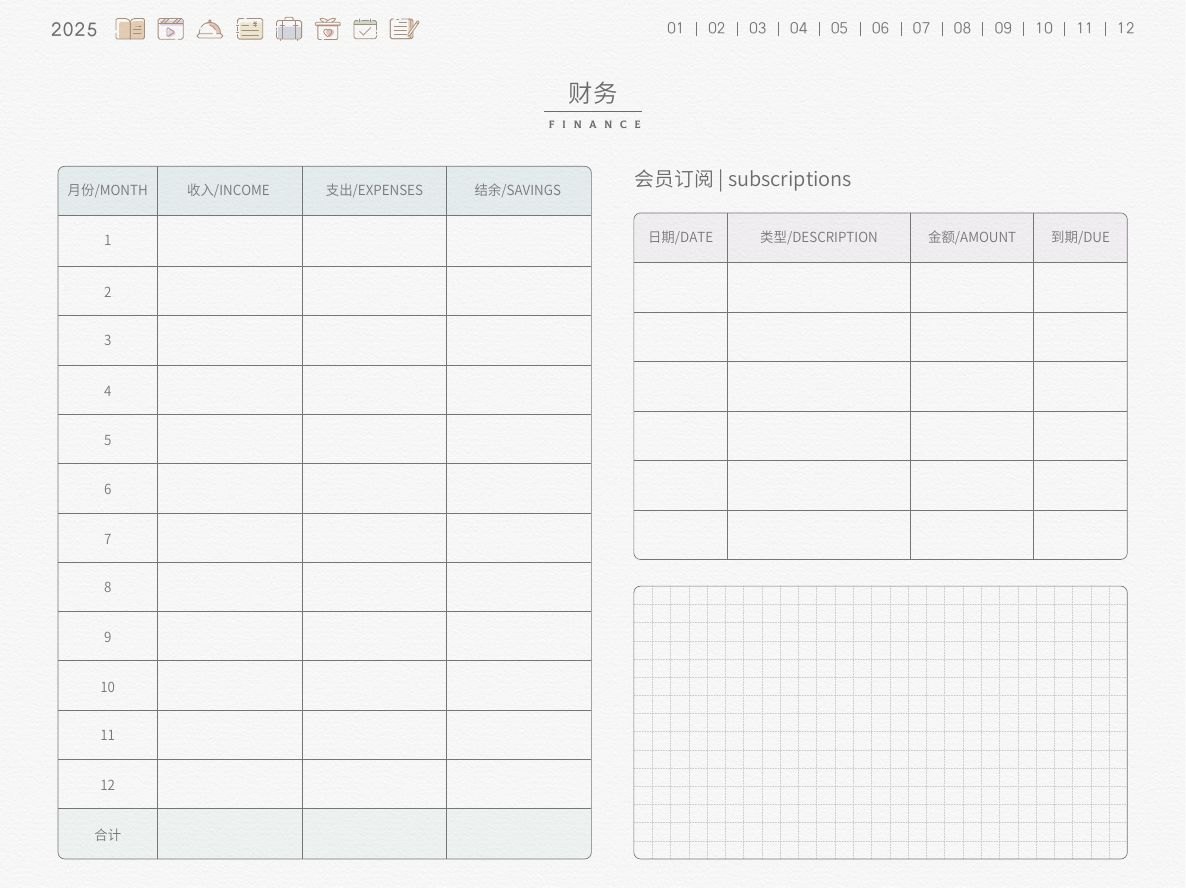The image size is (1186, 888).
Task: Jump to month tab 06
Action: (880, 29)
